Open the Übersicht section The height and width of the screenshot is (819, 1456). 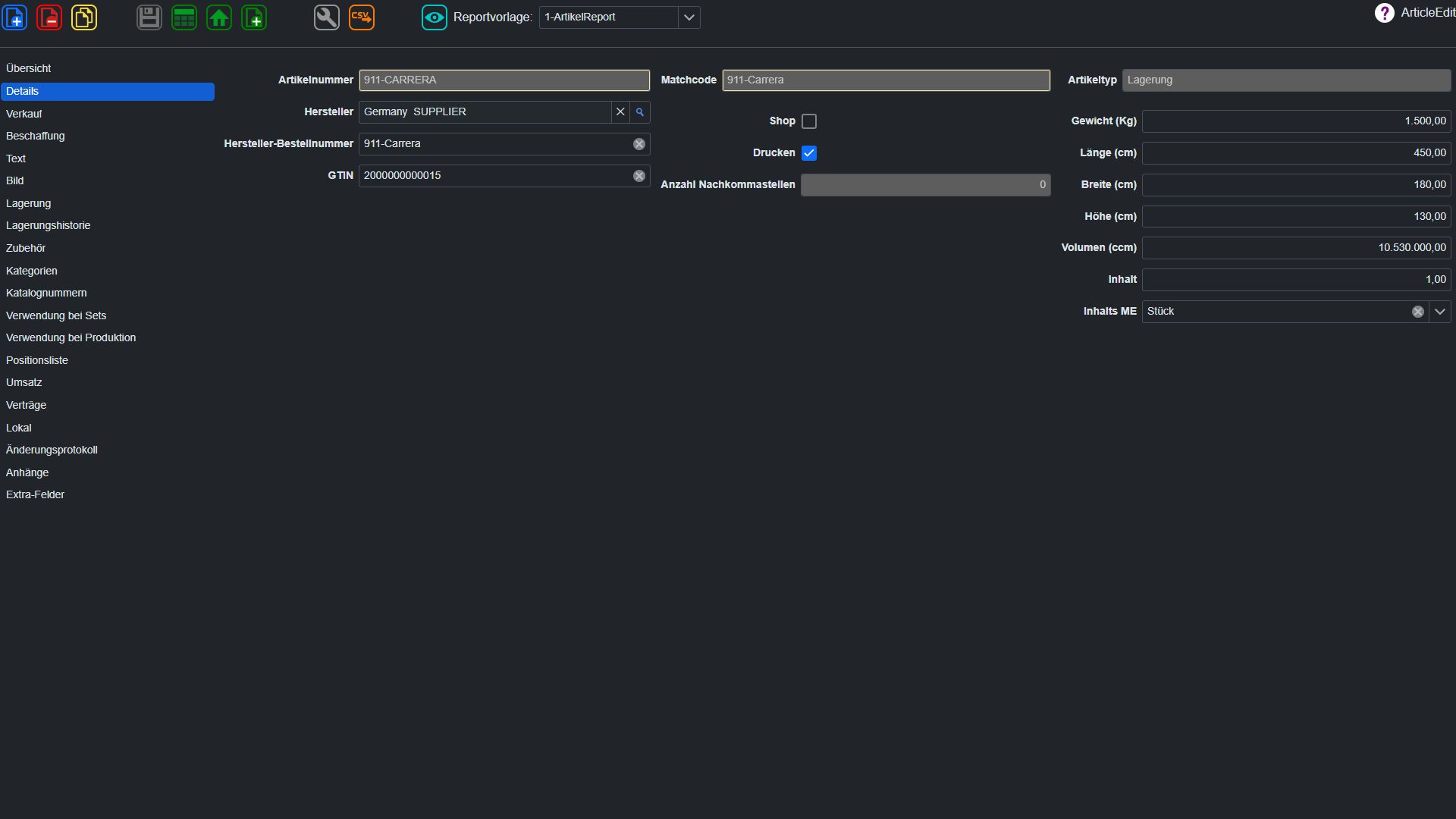pyautogui.click(x=108, y=69)
